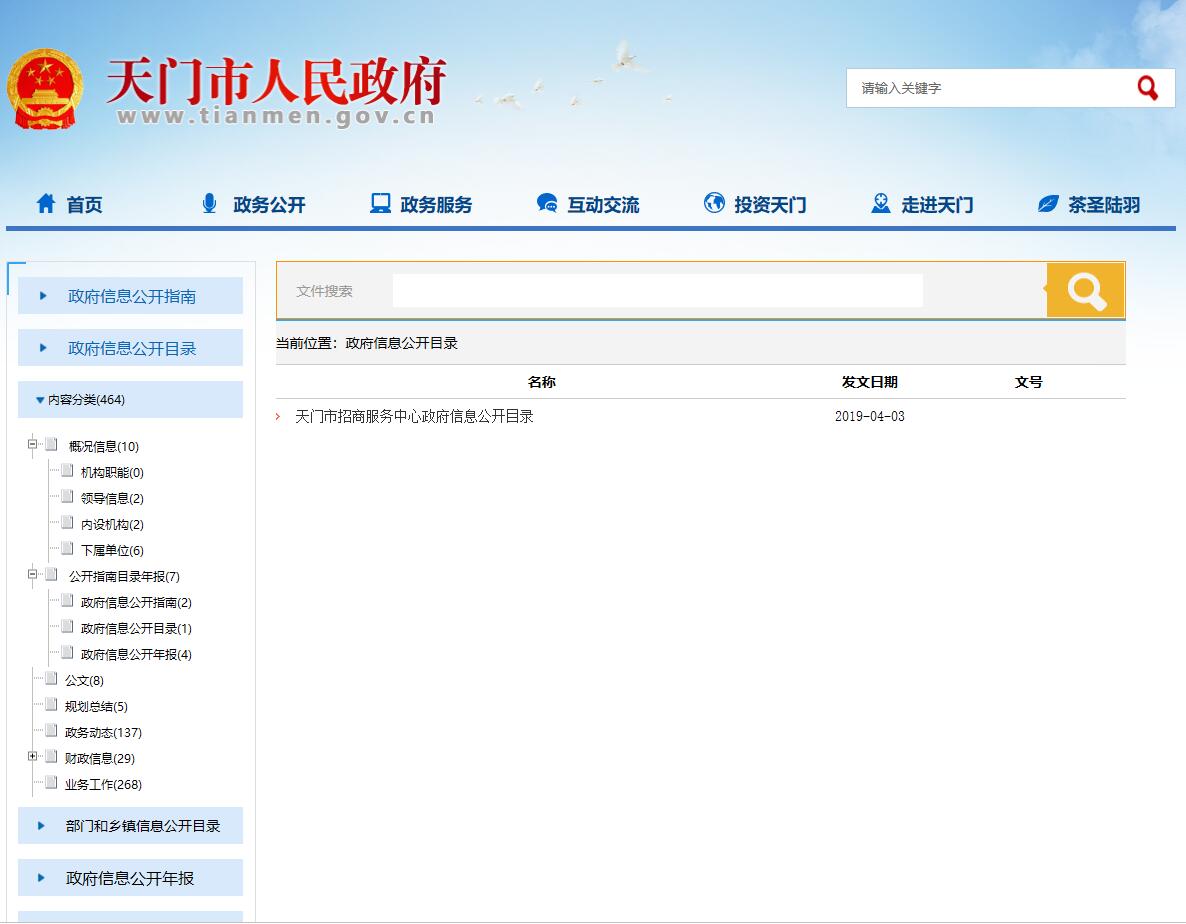Click the home icon beside 首页
1186x924 pixels.
46,204
